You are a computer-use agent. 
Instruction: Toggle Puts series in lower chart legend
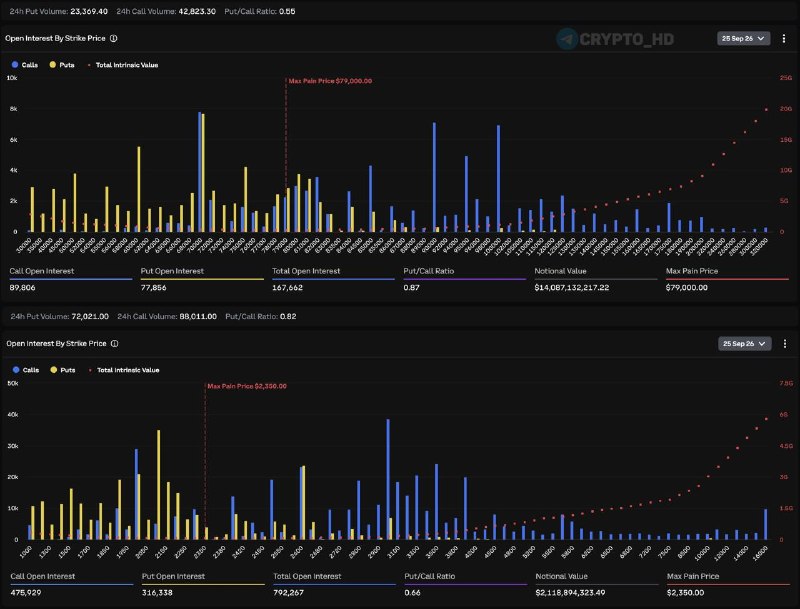click(x=63, y=370)
